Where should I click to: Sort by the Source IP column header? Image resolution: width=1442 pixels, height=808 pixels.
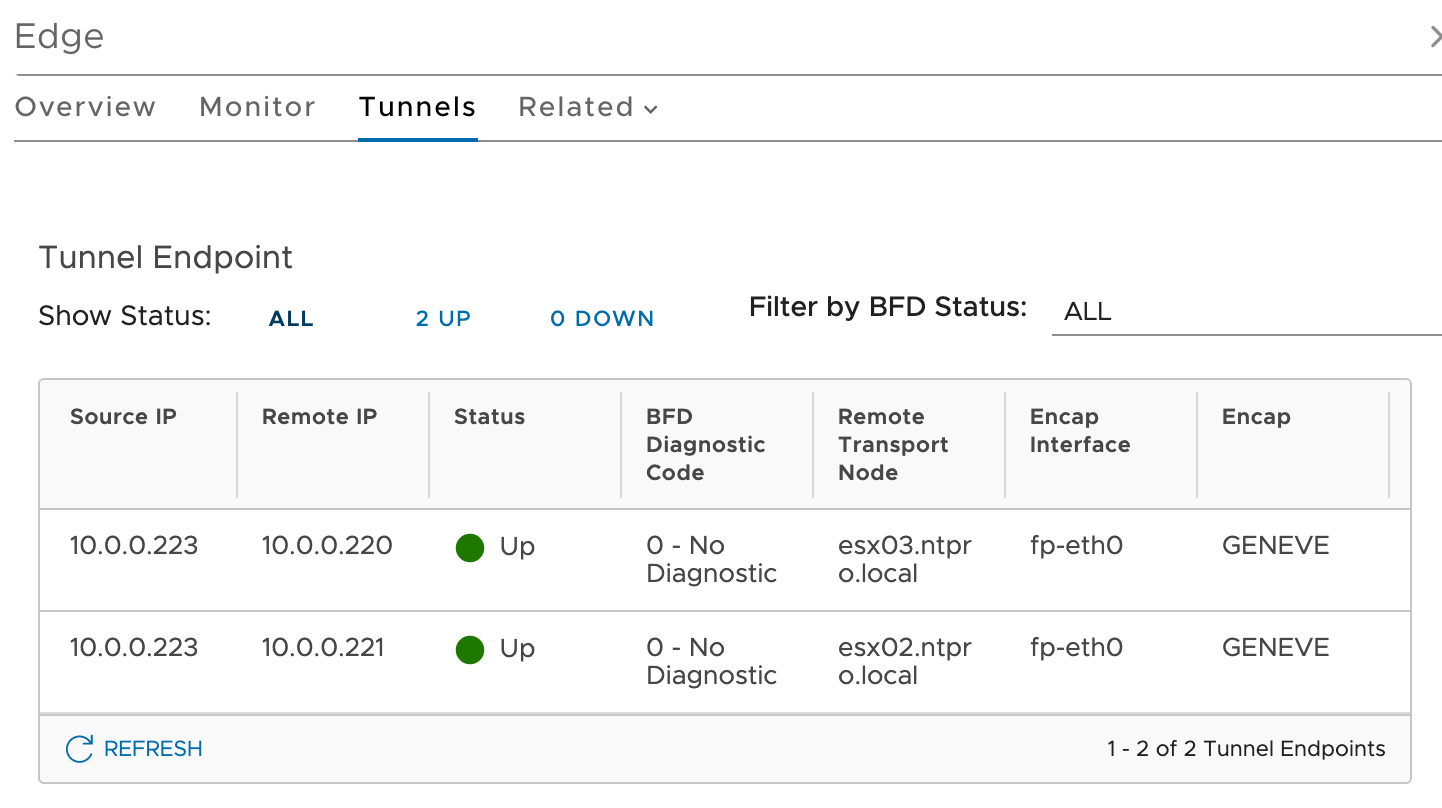[x=123, y=417]
